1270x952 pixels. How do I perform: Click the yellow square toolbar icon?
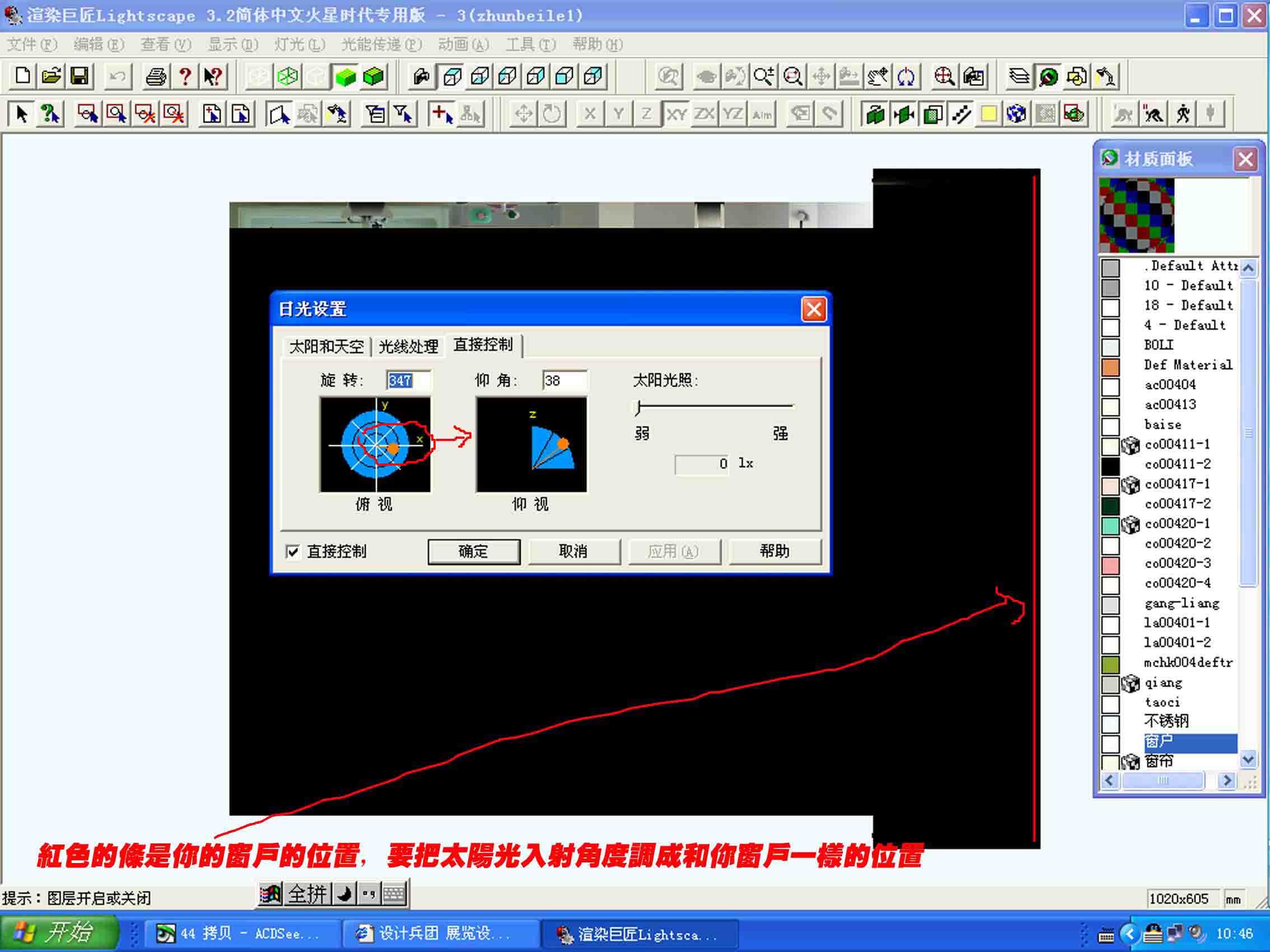989,114
